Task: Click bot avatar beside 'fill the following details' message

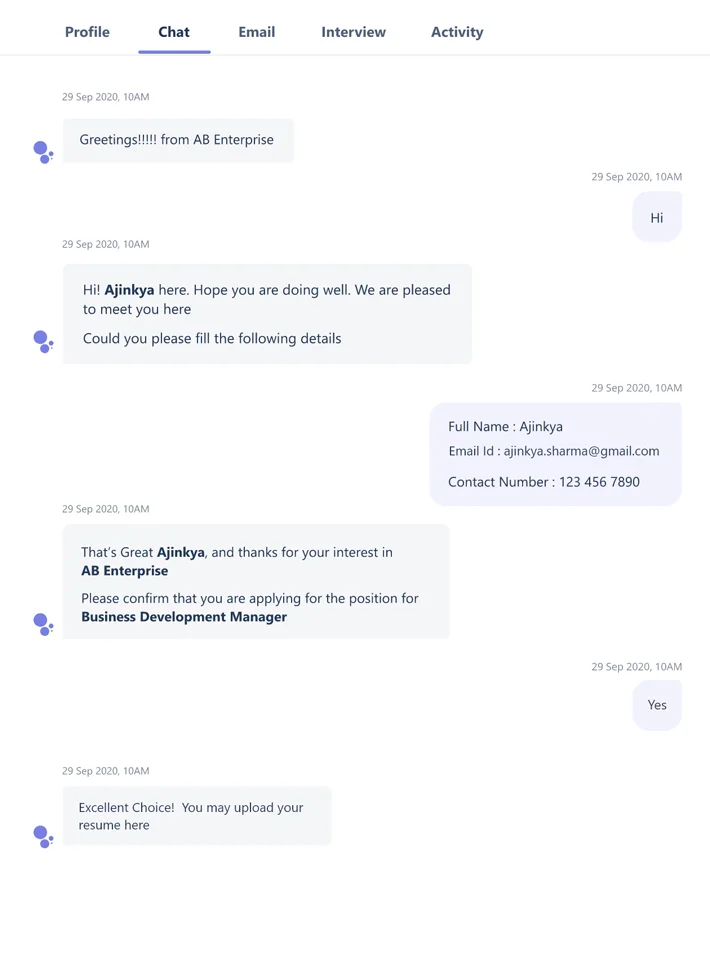Action: (43, 341)
